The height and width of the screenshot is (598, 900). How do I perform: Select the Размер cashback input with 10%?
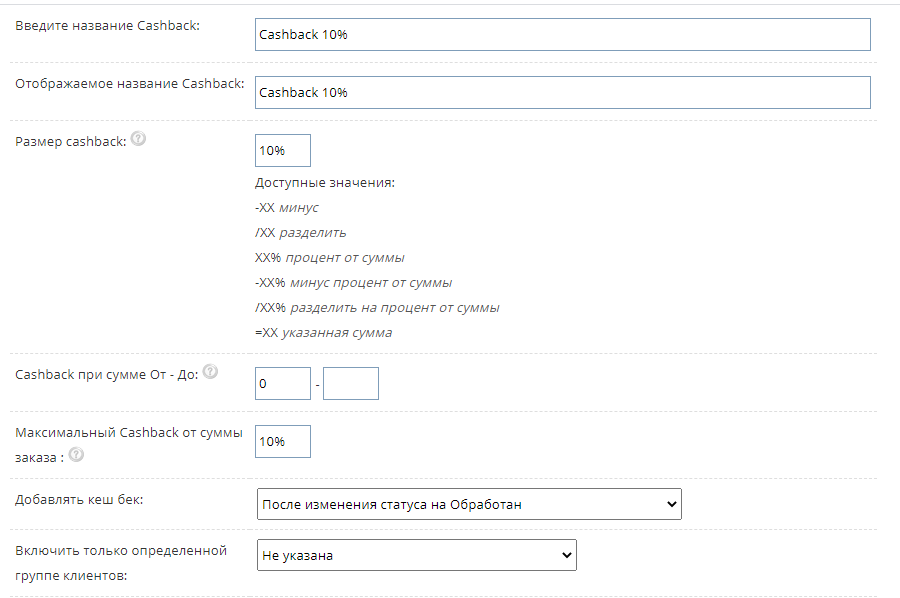pos(282,150)
